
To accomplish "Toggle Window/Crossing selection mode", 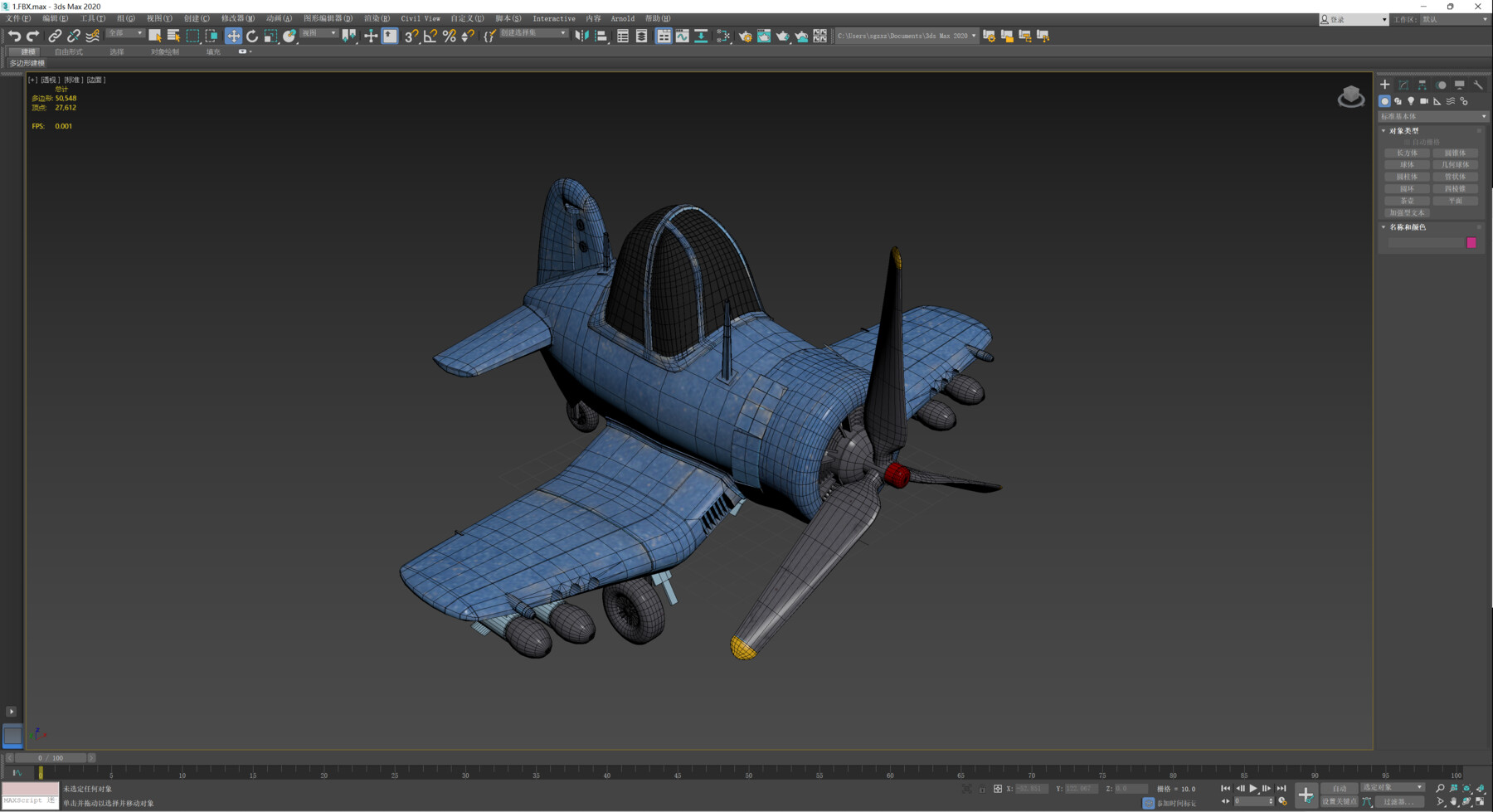I will click(x=212, y=36).
